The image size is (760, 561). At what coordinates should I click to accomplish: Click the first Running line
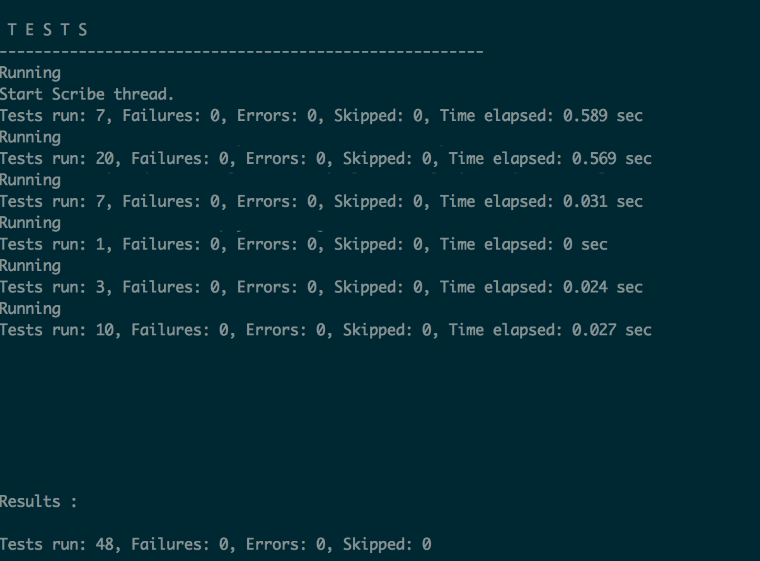coord(31,73)
